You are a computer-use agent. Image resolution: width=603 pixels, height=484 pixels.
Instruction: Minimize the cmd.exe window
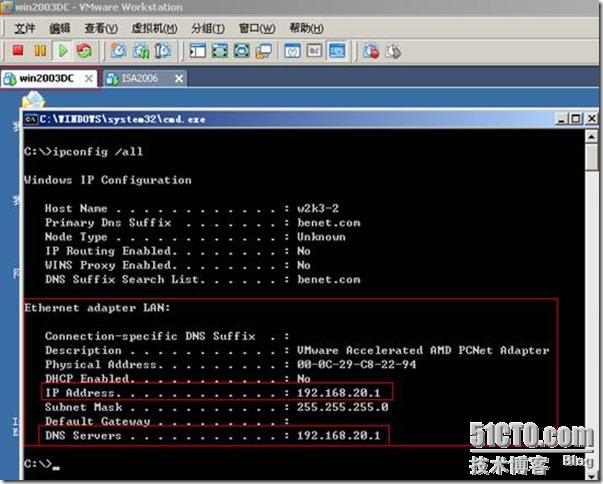pyautogui.click(x=562, y=119)
